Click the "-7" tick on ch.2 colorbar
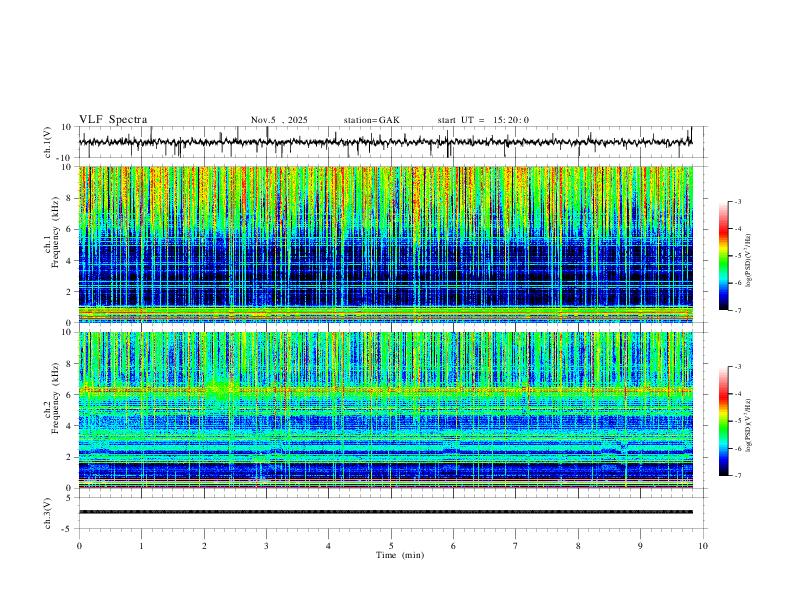 tap(737, 476)
